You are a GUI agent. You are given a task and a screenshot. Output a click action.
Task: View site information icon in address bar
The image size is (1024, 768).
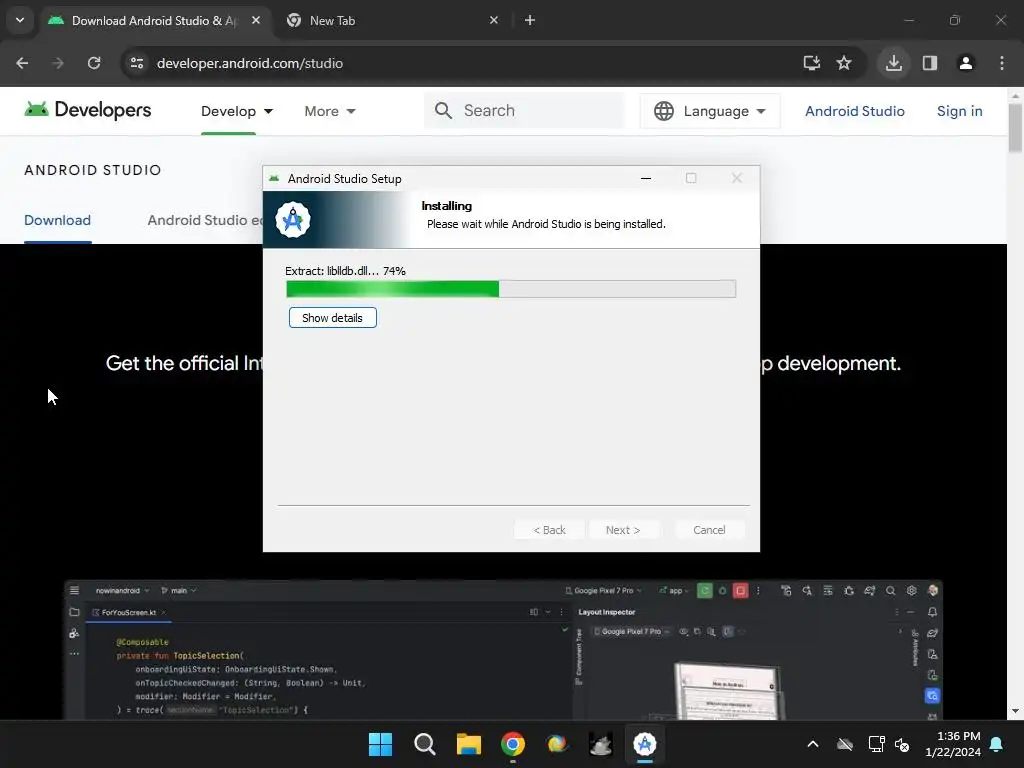pos(137,63)
